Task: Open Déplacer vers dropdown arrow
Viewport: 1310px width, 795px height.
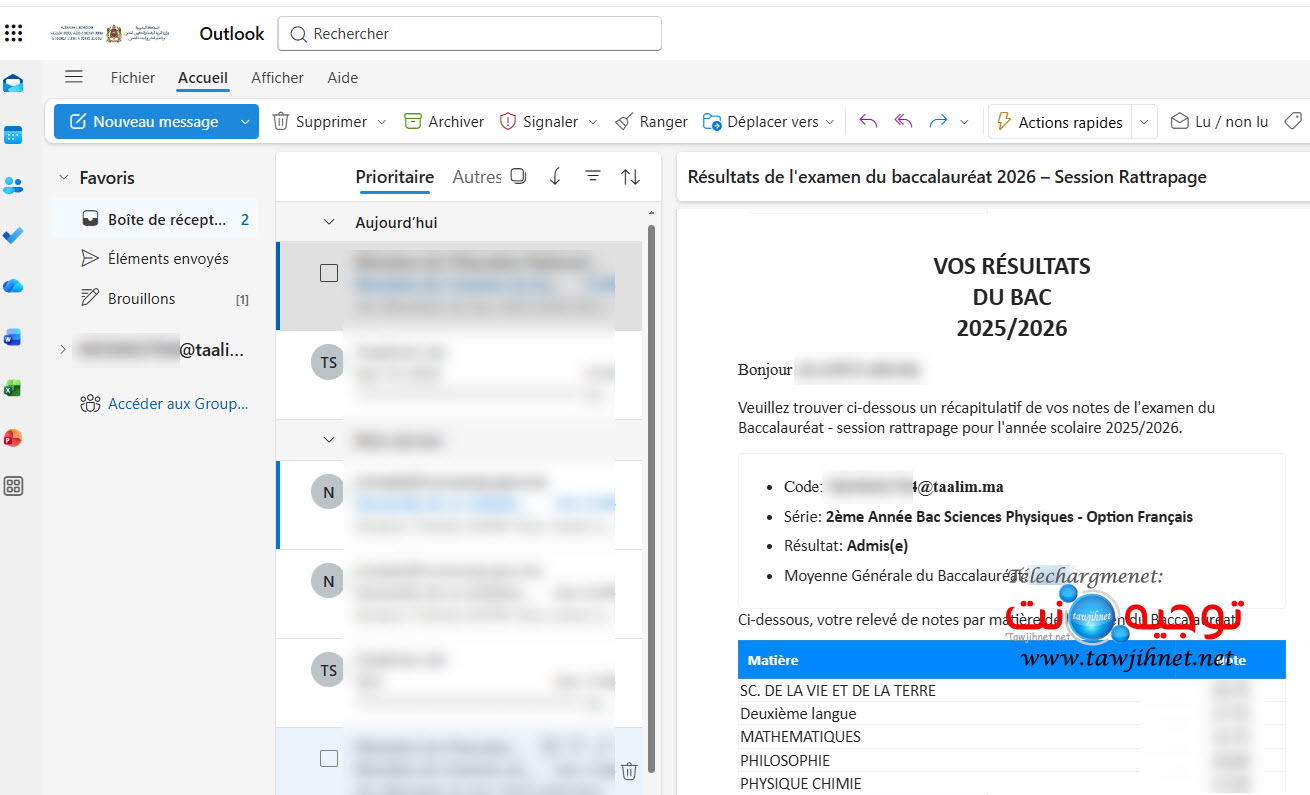Action: point(829,122)
